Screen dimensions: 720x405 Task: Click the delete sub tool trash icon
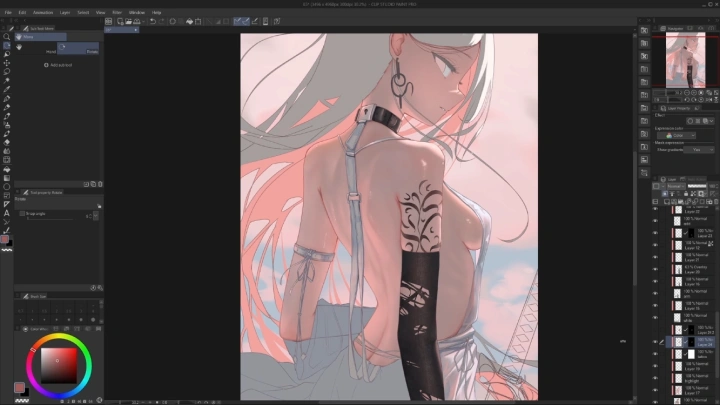(x=98, y=184)
